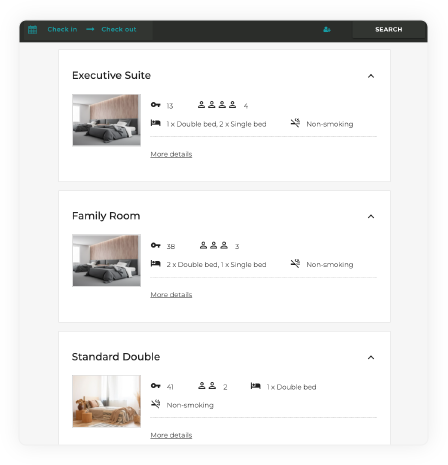The width and height of the screenshot is (448, 465).
Task: Open More details for Family Room
Action: (171, 295)
